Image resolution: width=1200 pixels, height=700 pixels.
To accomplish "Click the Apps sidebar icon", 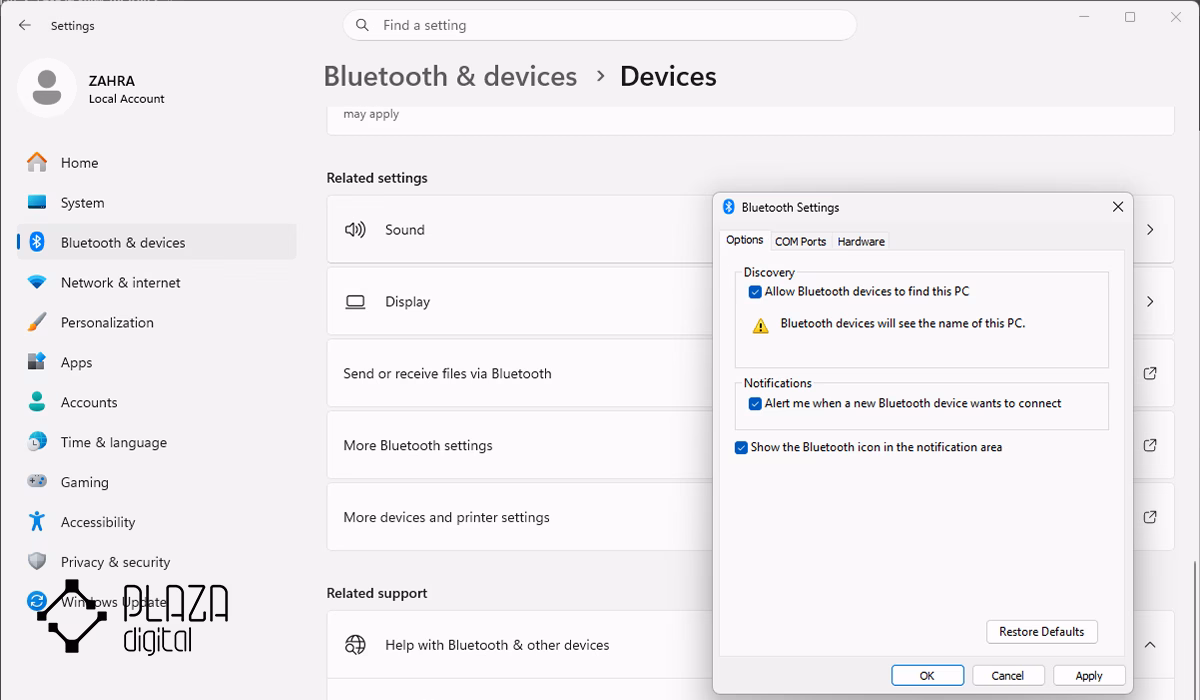I will [x=37, y=362].
